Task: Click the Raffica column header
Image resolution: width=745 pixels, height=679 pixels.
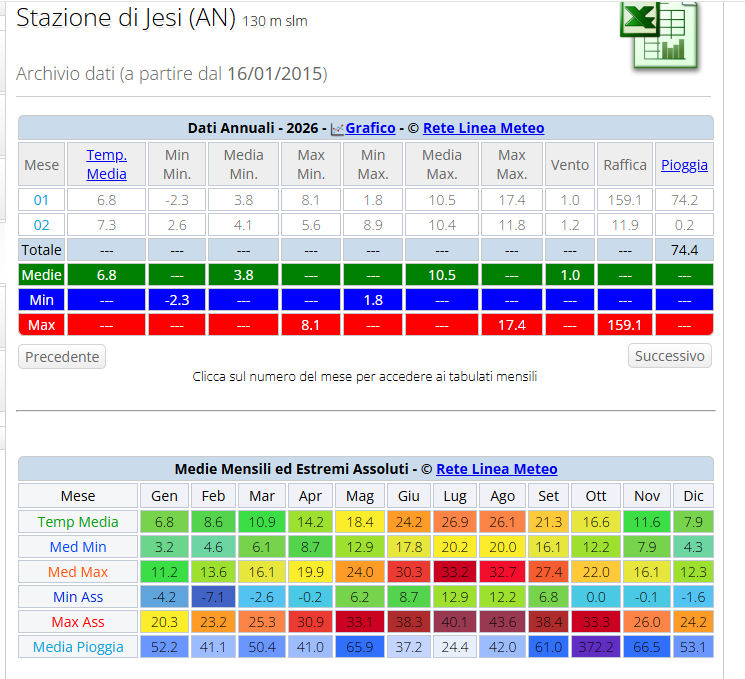Action: 624,165
